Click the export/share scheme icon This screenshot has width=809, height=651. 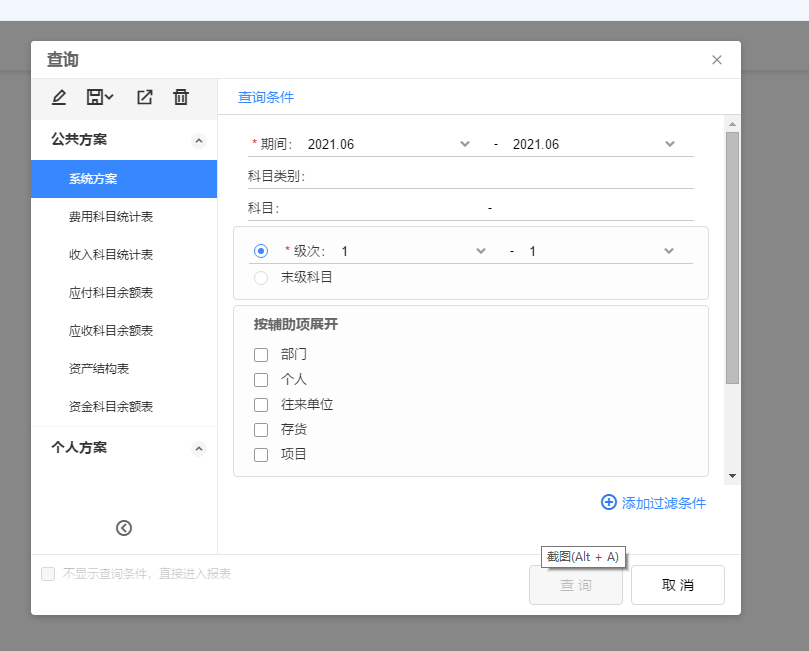pyautogui.click(x=144, y=97)
